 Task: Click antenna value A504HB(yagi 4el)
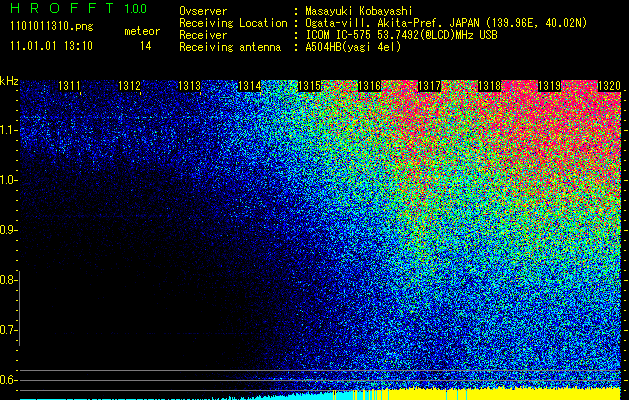(x=353, y=47)
